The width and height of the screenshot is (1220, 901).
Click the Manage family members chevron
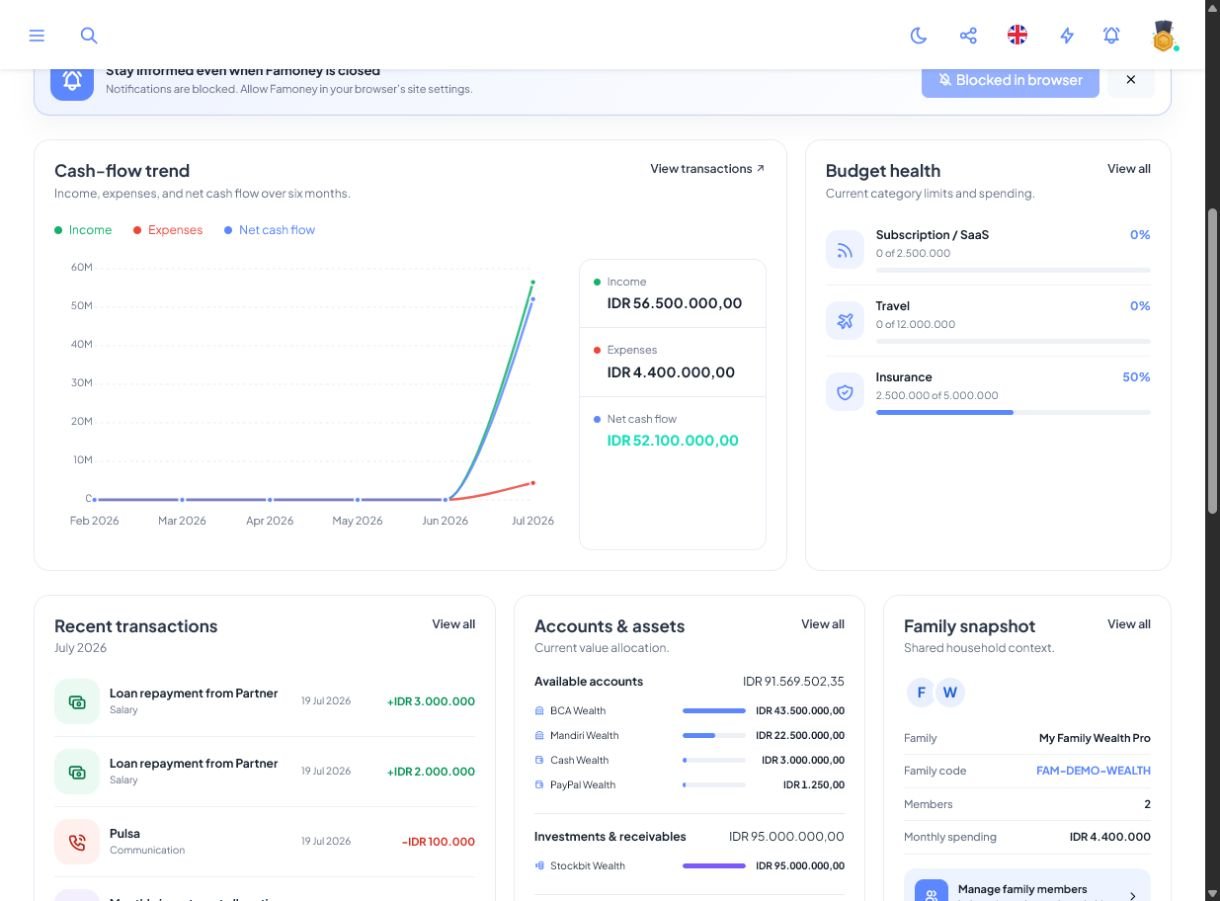1133,896
